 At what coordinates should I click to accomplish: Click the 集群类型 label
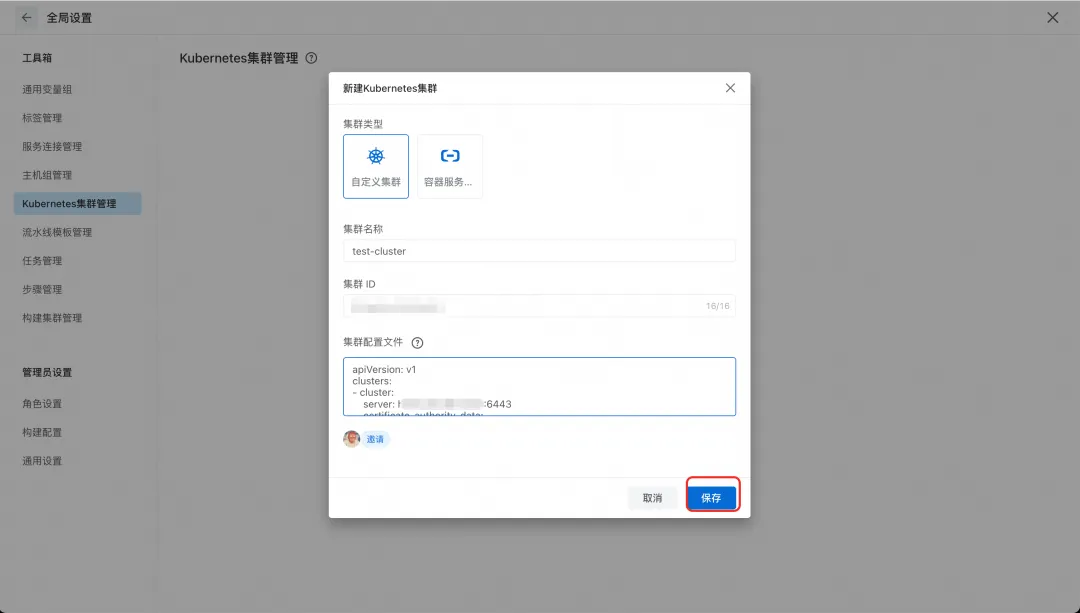[x=363, y=124]
